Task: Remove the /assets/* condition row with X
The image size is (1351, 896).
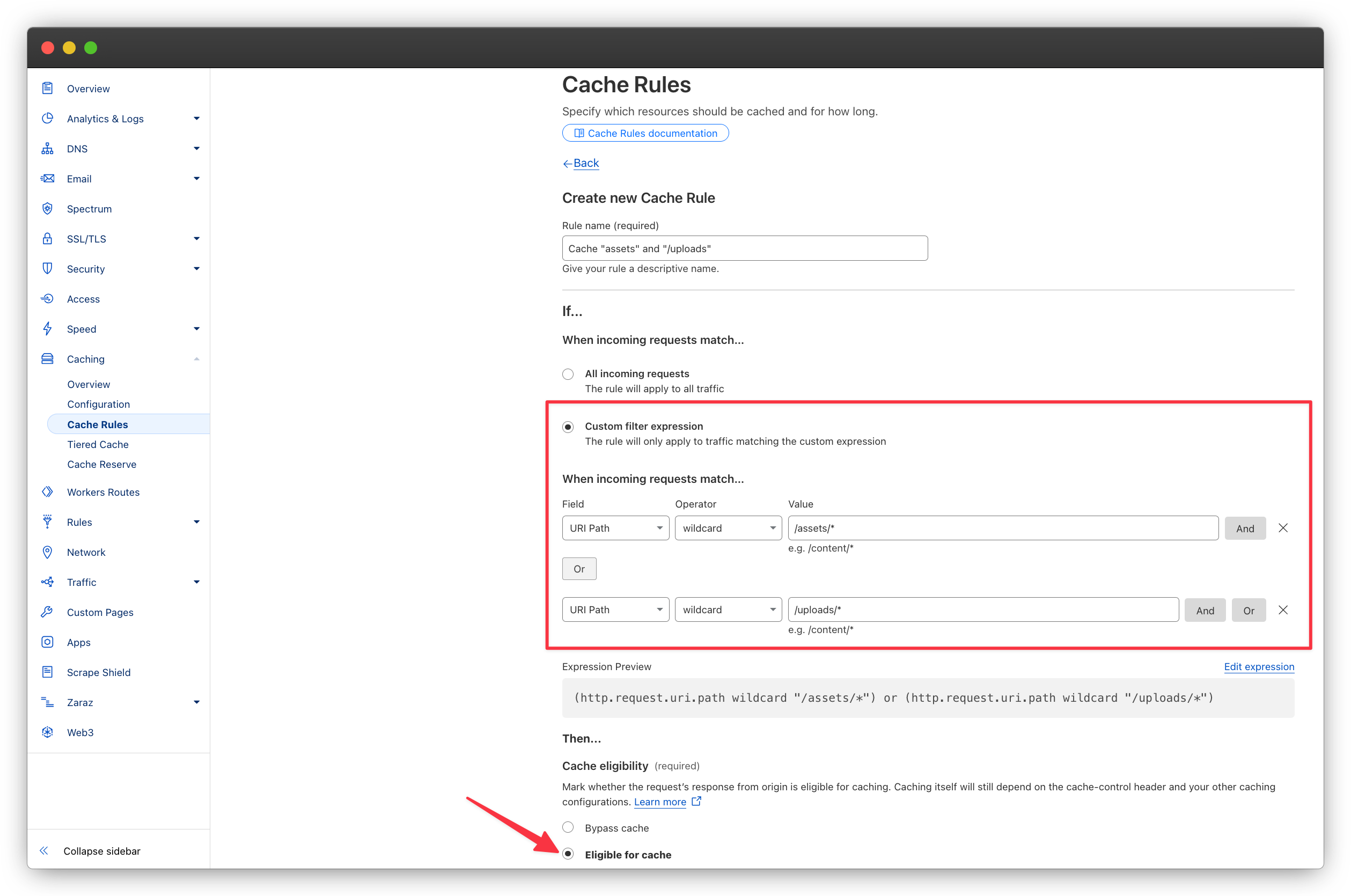Action: coord(1283,528)
